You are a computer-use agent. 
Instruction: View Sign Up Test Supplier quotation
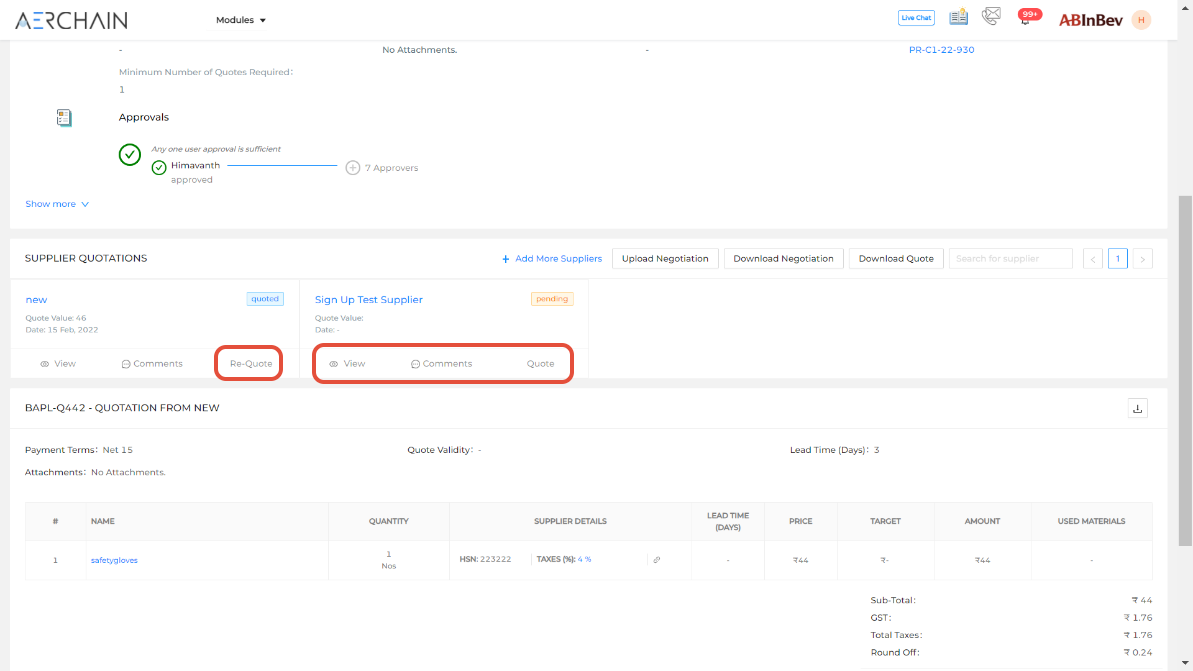click(x=347, y=364)
